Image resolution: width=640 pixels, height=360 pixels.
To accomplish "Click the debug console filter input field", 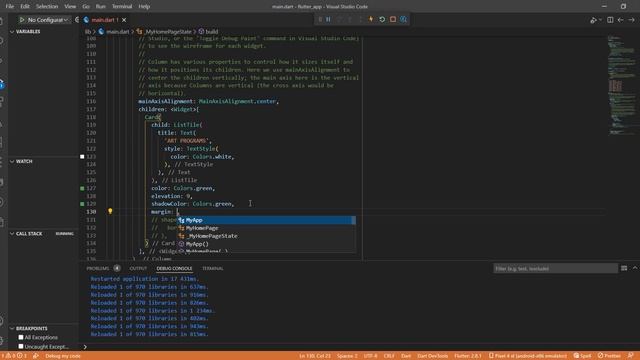I will pos(555,269).
